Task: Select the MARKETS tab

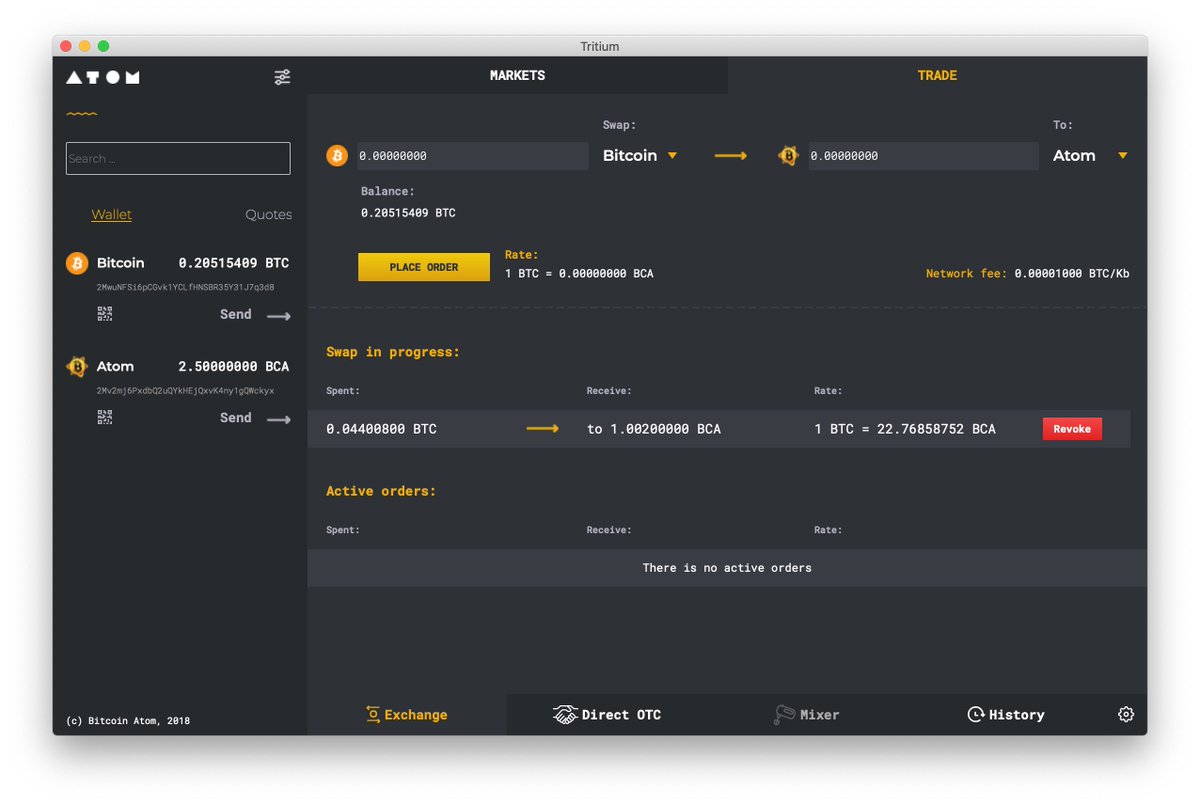Action: (517, 75)
